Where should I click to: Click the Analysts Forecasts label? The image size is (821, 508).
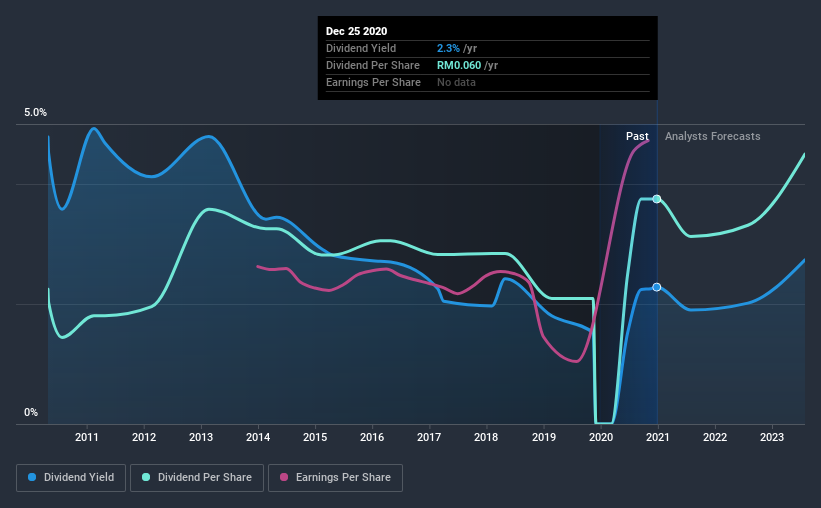click(x=713, y=136)
